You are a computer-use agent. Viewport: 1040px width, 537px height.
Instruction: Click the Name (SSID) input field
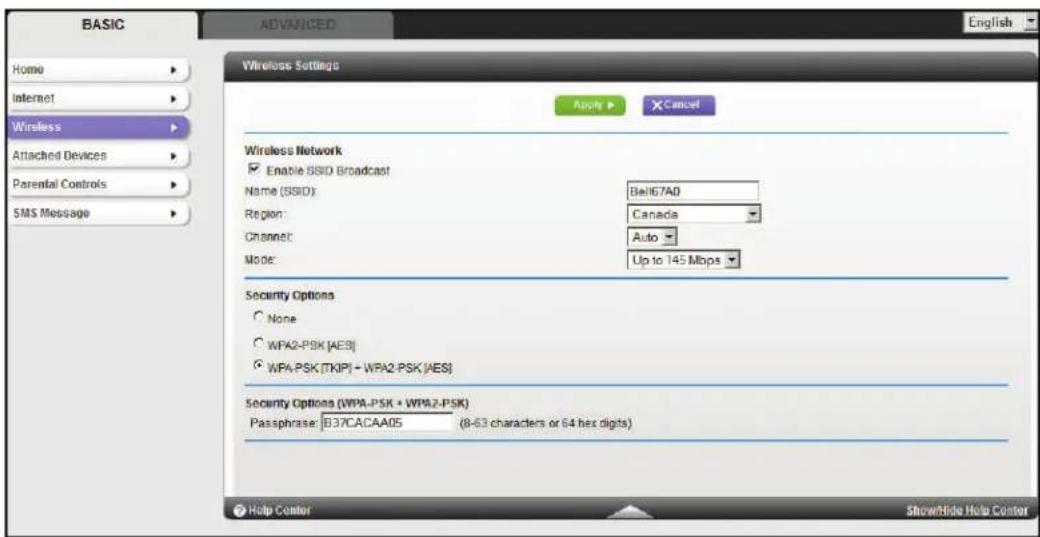pyautogui.click(x=692, y=192)
